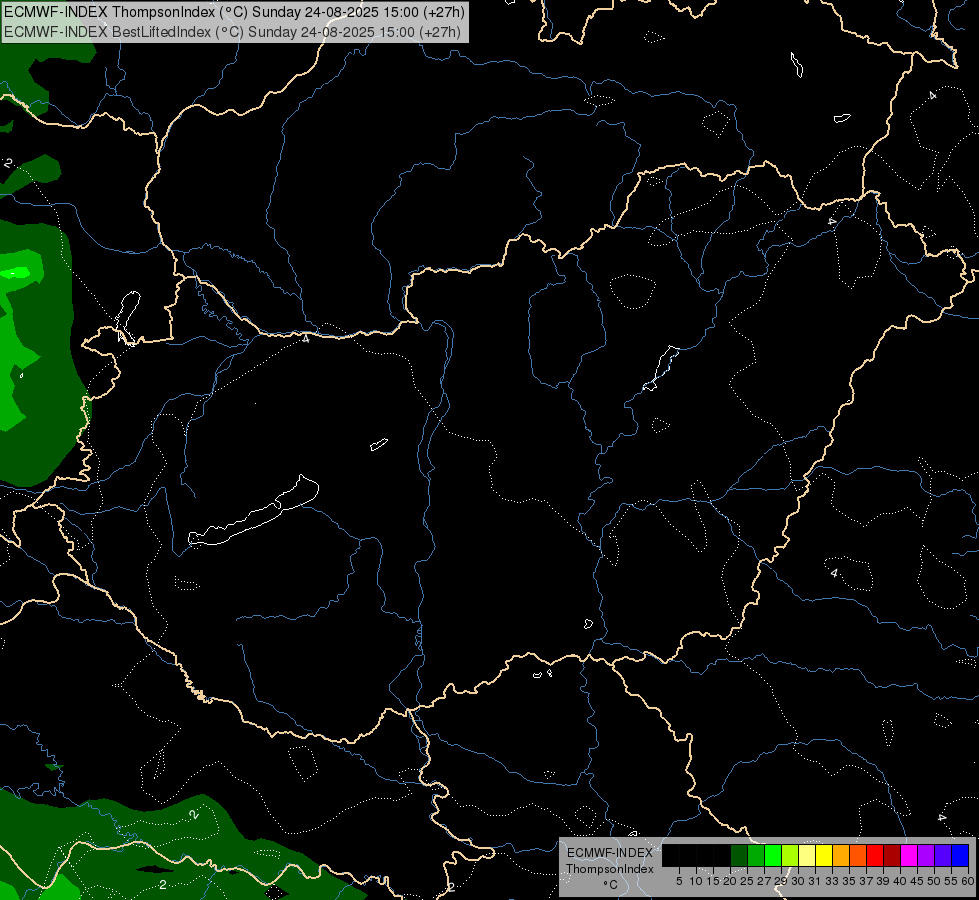Click the bright red 37–39 legend swatch
979x900 pixels.
(875, 855)
